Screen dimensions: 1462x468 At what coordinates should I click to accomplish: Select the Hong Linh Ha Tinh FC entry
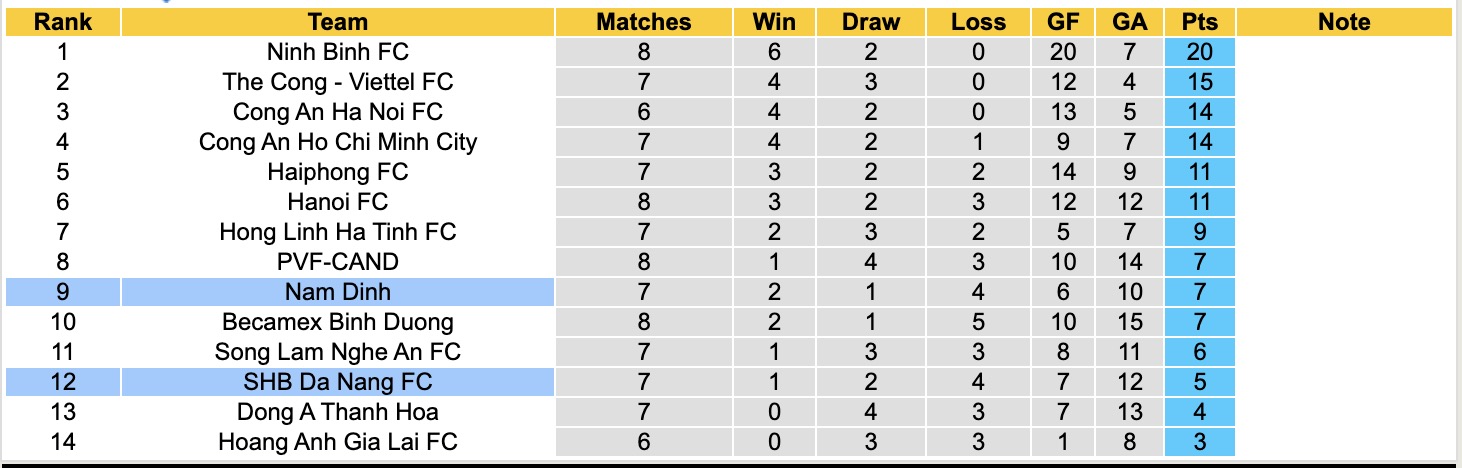coord(338,232)
